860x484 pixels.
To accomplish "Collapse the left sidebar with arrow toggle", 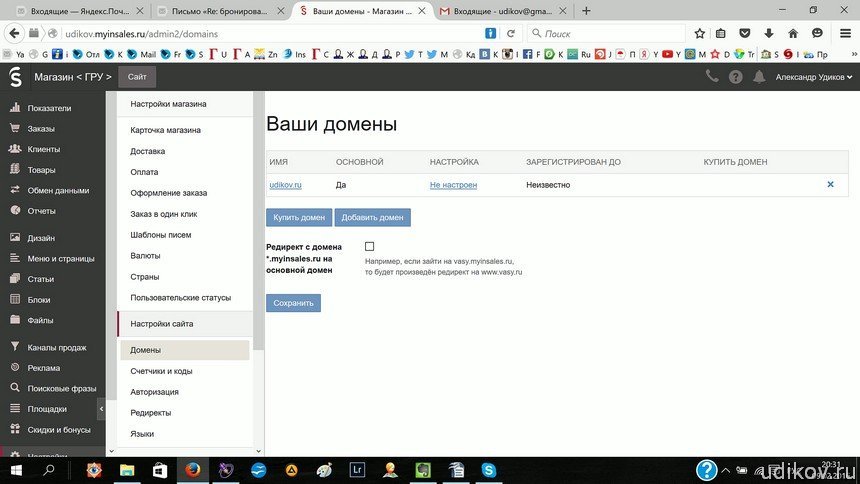I will coord(100,409).
